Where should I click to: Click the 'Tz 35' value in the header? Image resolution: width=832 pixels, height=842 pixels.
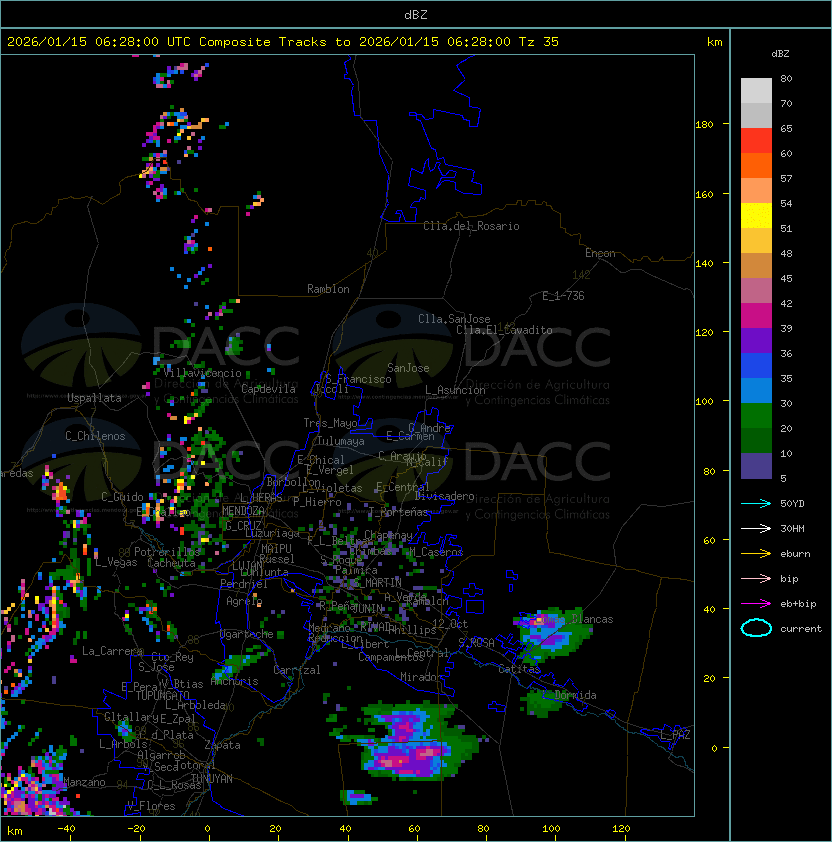(x=539, y=42)
